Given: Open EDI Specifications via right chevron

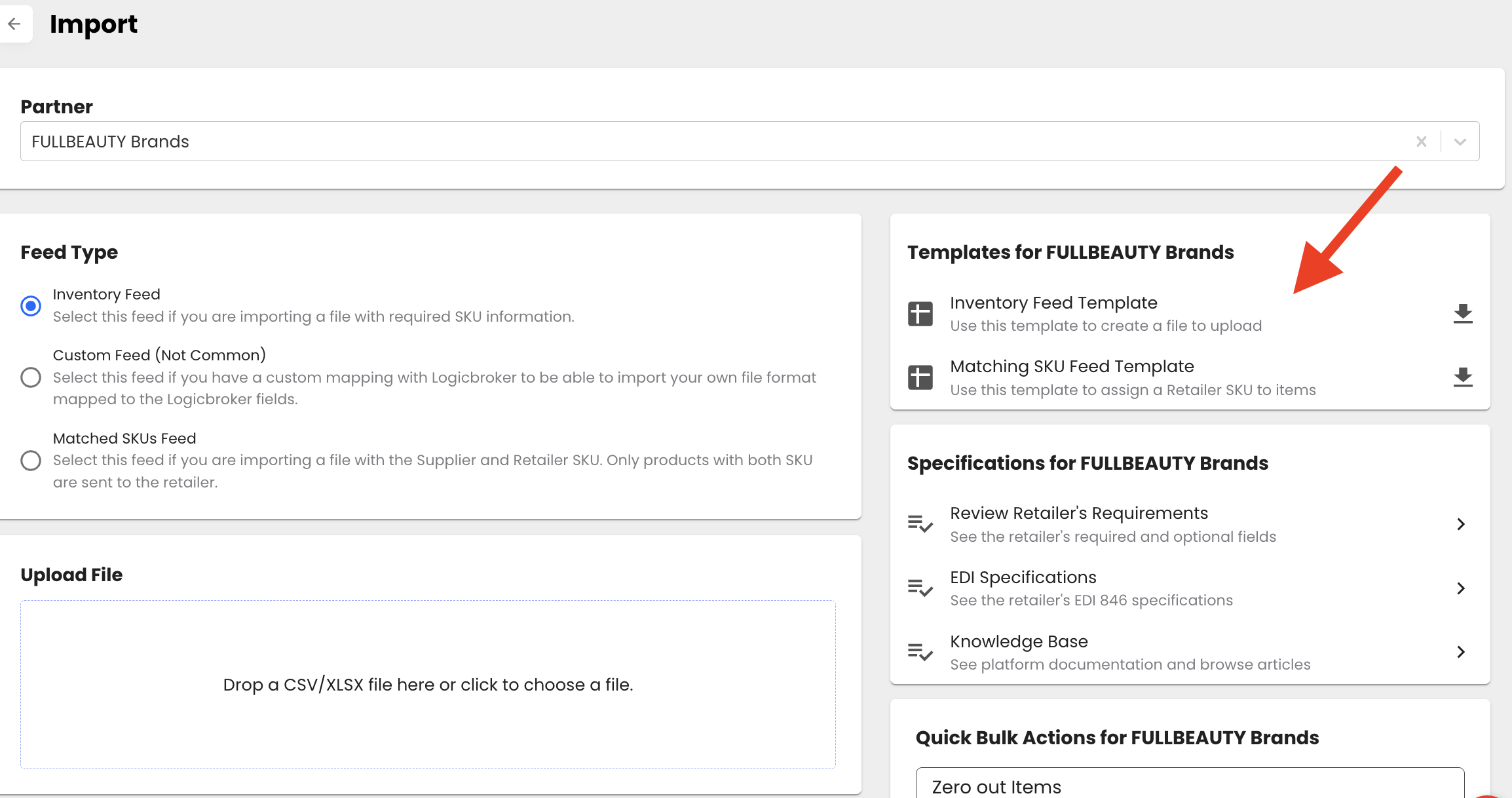Looking at the screenshot, I should coord(1460,588).
